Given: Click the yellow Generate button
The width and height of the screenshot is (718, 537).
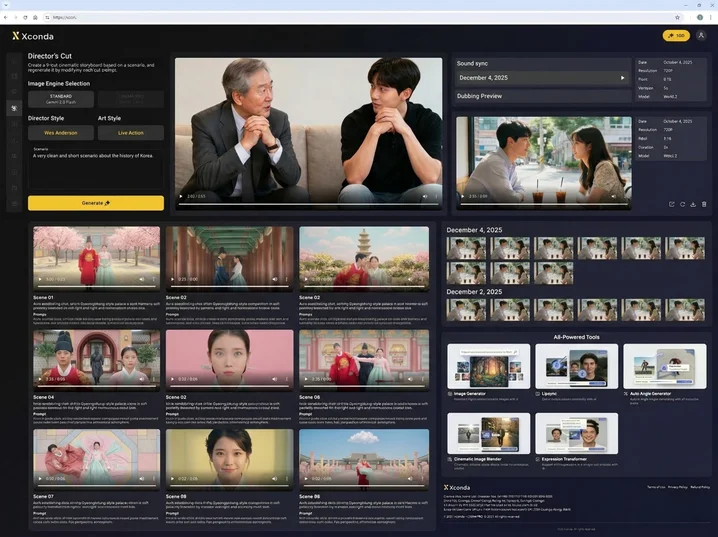Looking at the screenshot, I should 96,203.
